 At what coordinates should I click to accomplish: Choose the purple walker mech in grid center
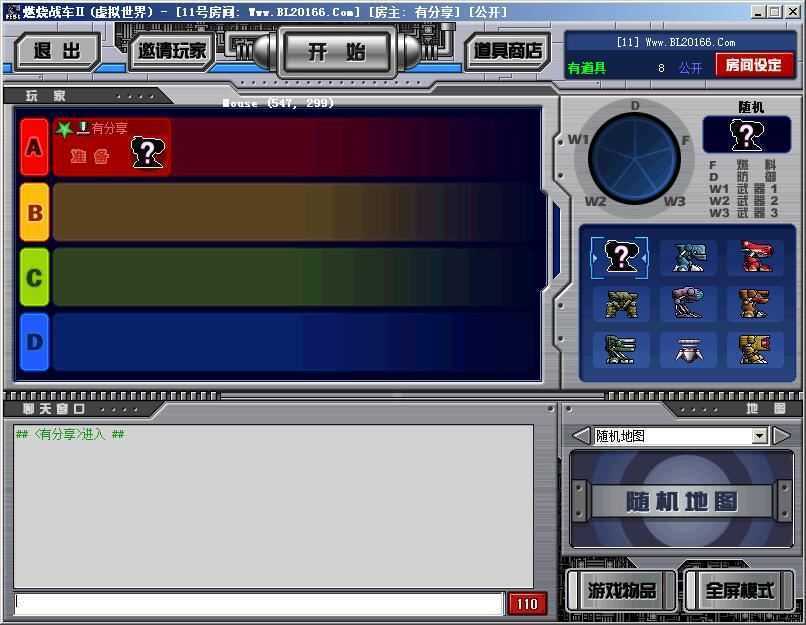pos(688,304)
